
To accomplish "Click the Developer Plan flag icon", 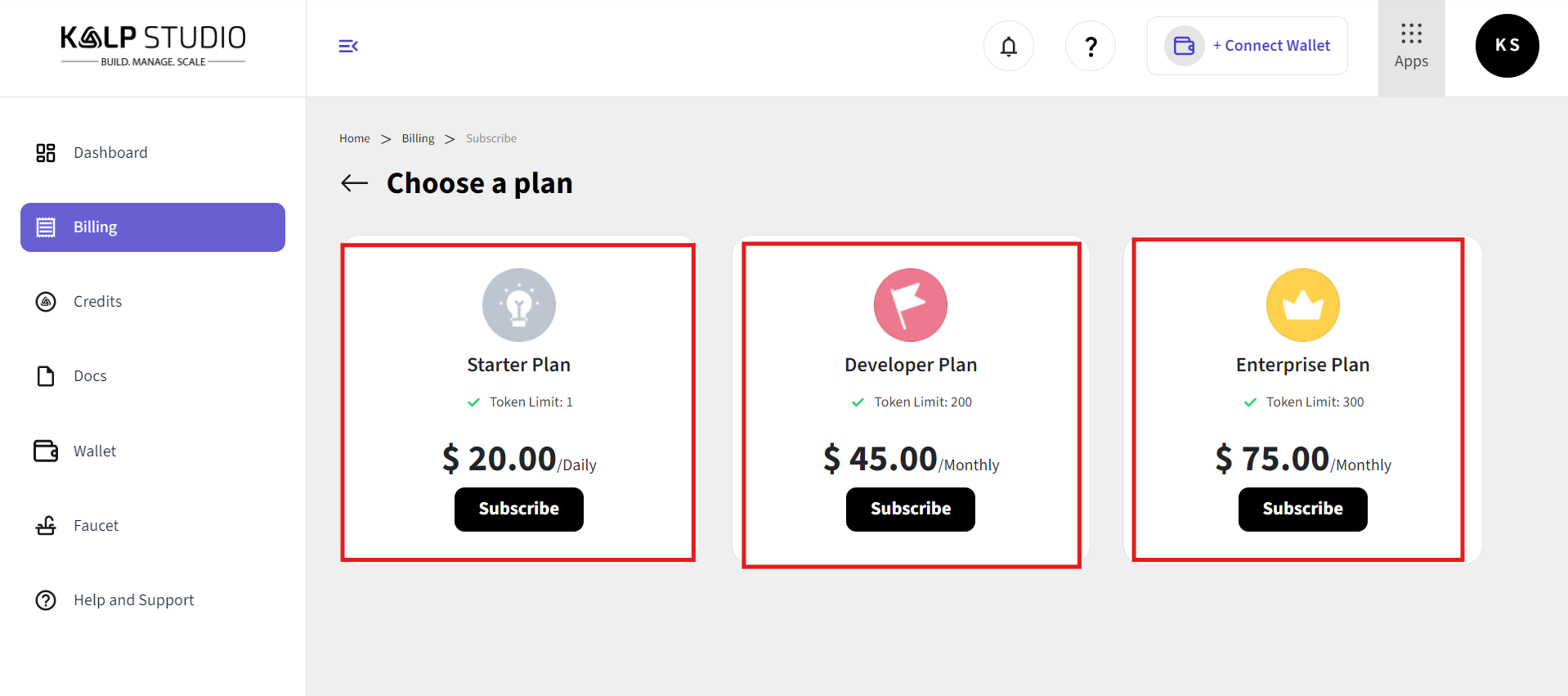I will click(910, 305).
